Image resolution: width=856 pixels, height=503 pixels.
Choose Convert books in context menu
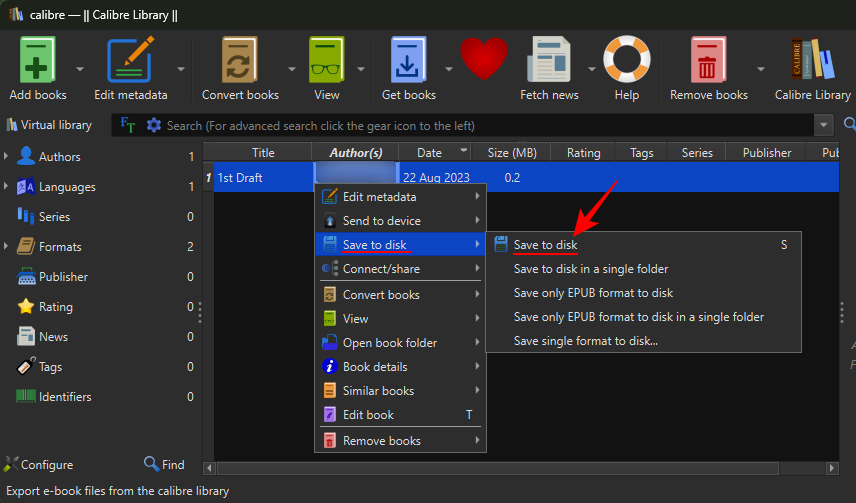pos(401,295)
